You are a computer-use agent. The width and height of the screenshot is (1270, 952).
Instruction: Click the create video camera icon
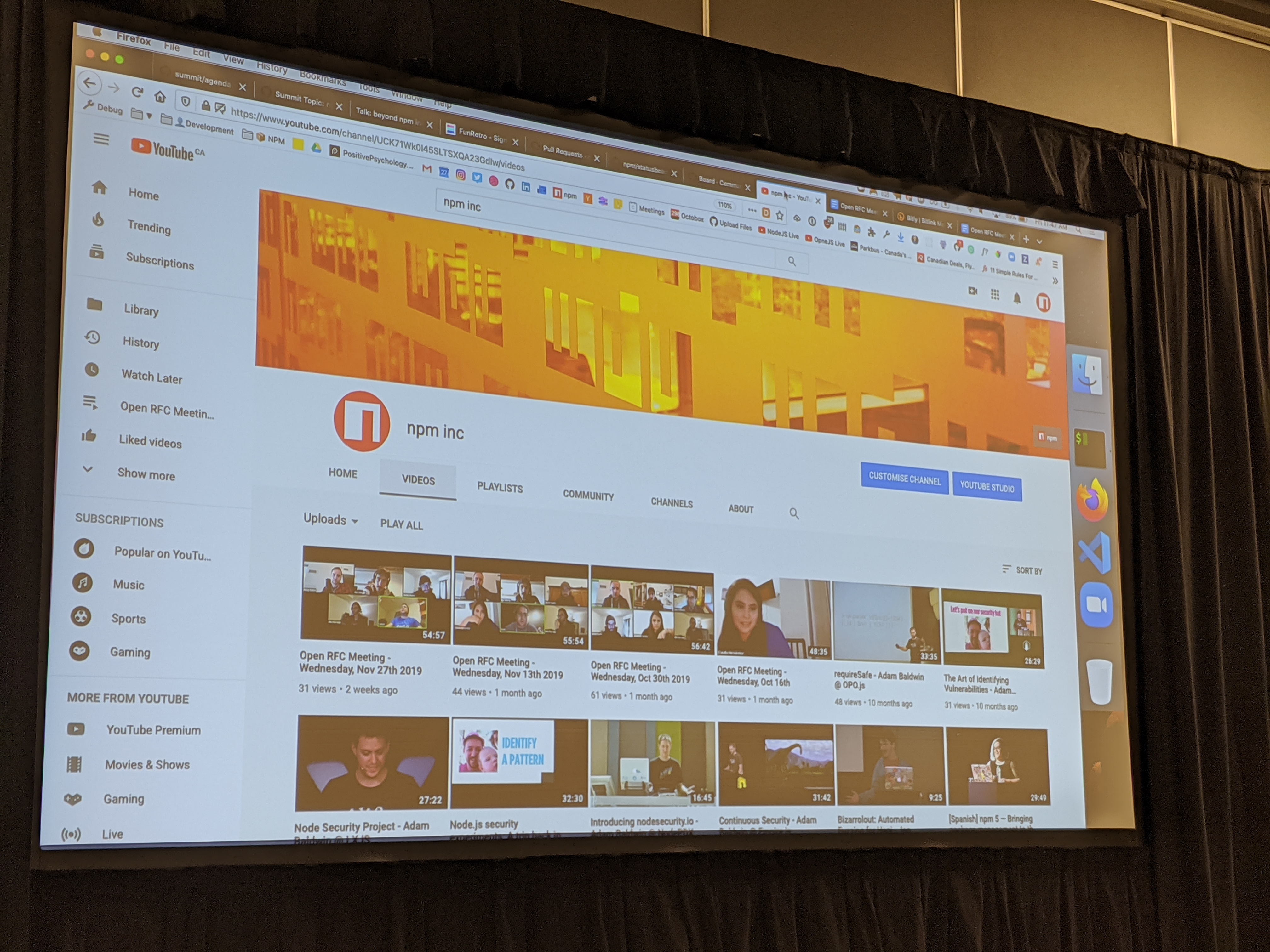973,291
